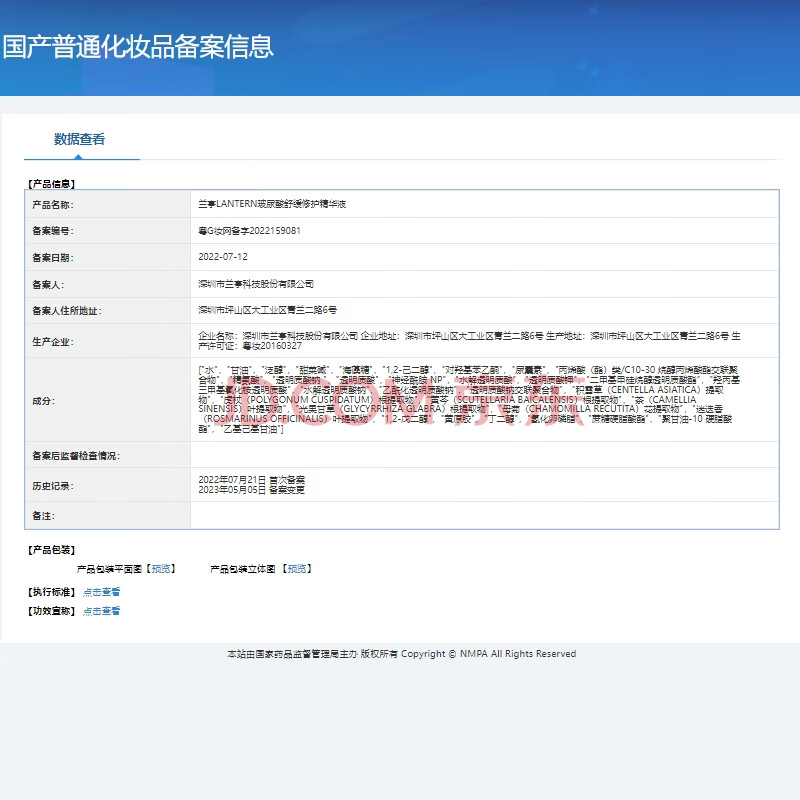The height and width of the screenshot is (800, 800).
Task: Open 预览 link for 产品包装平面图
Action: [x=161, y=569]
